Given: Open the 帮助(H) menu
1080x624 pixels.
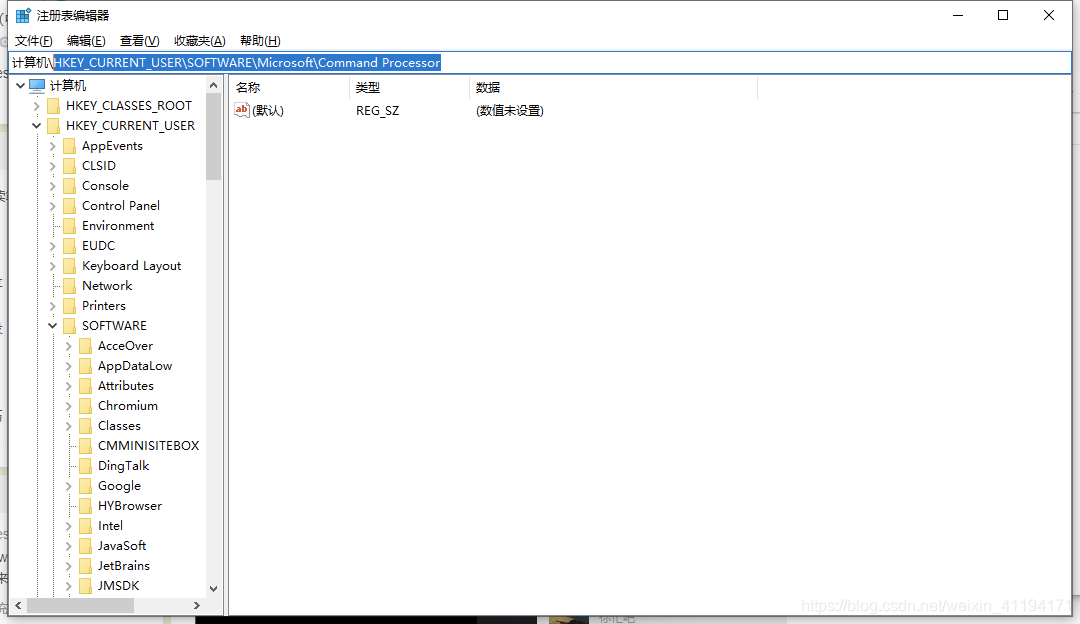Looking at the screenshot, I should coord(260,41).
